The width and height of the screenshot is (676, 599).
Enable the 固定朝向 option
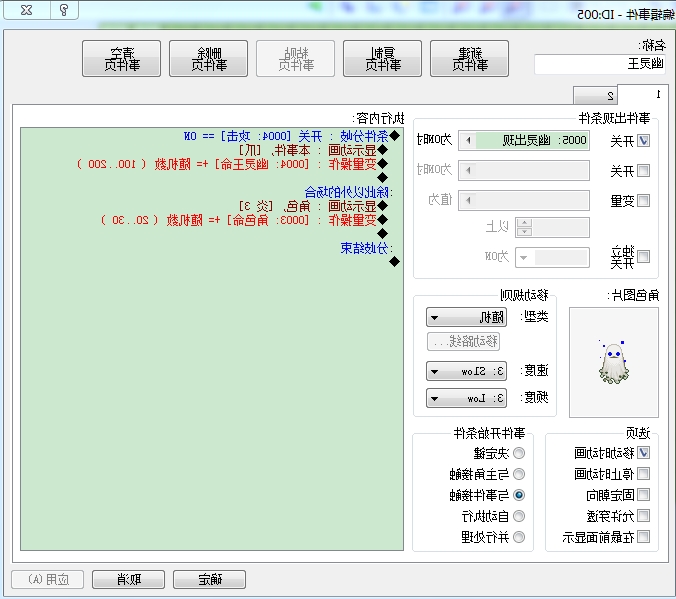[x=643, y=495]
